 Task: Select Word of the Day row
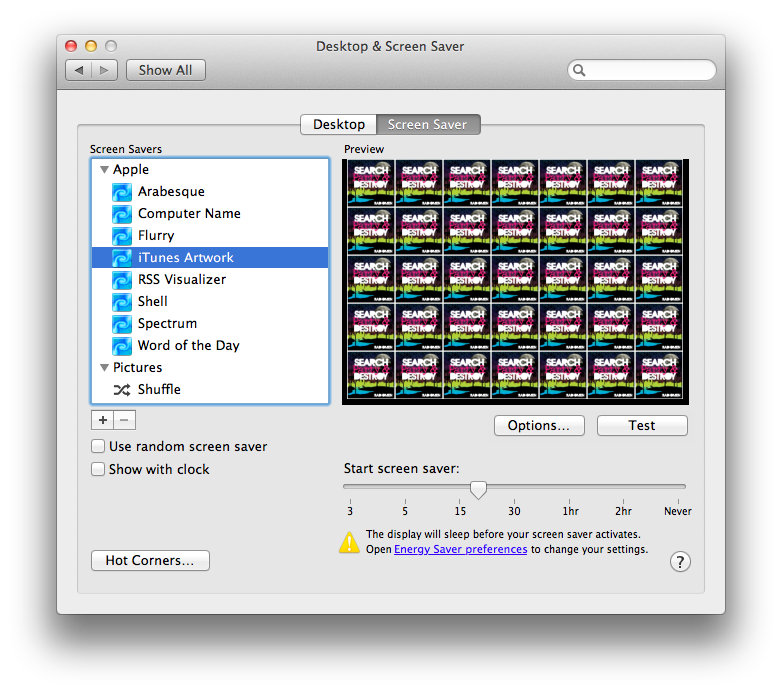coord(210,346)
